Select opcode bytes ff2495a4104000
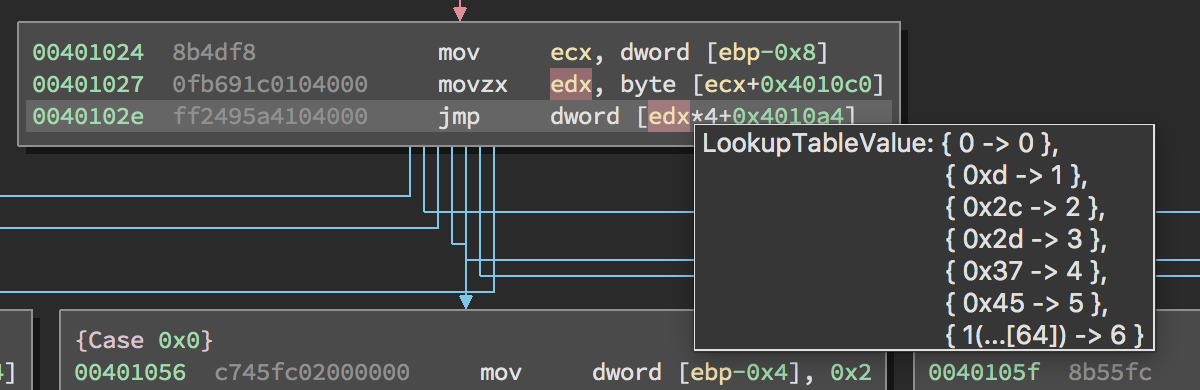The image size is (1200, 390). pyautogui.click(x=270, y=116)
